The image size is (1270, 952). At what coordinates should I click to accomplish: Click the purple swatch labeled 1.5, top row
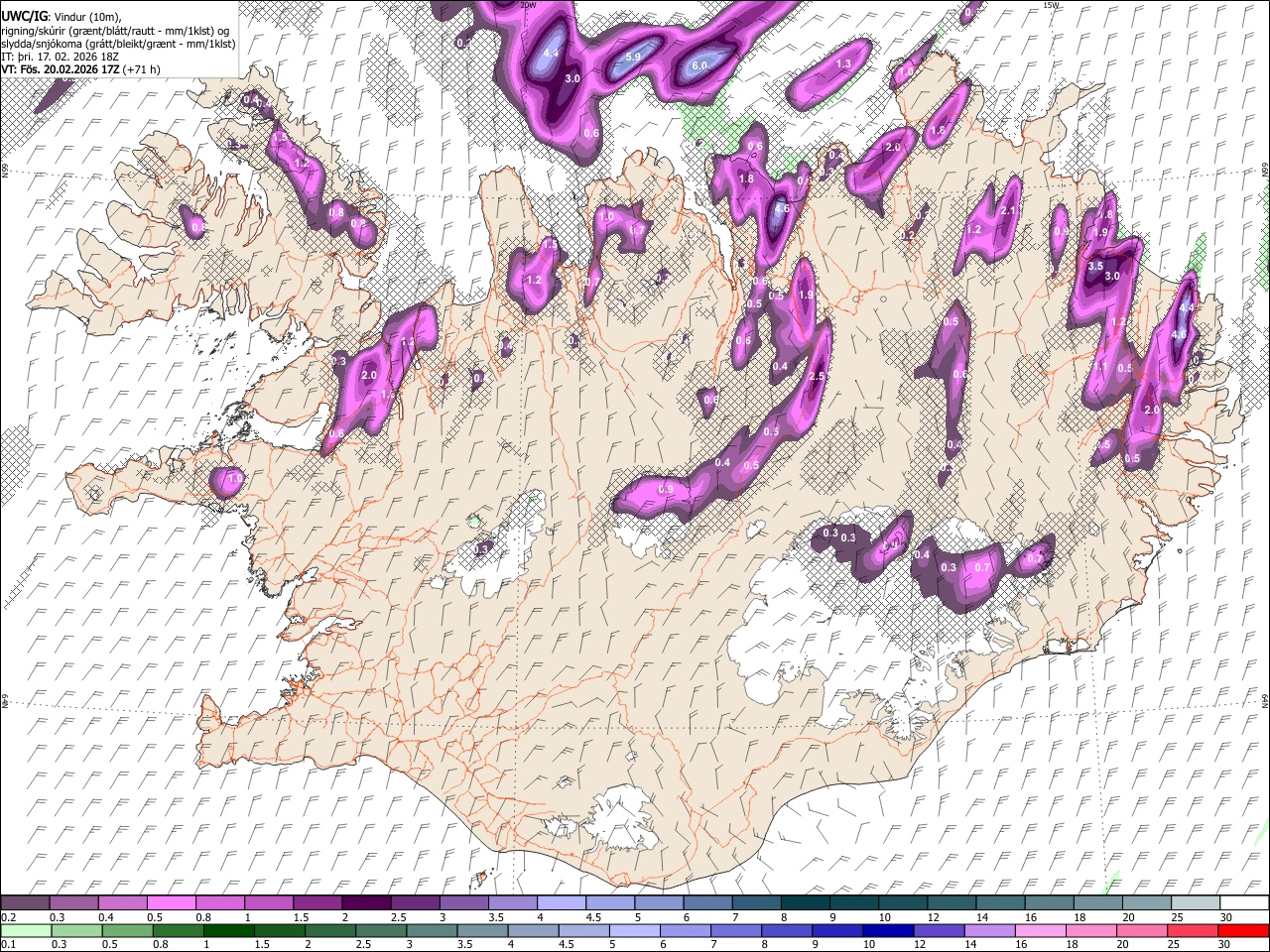coord(317,902)
